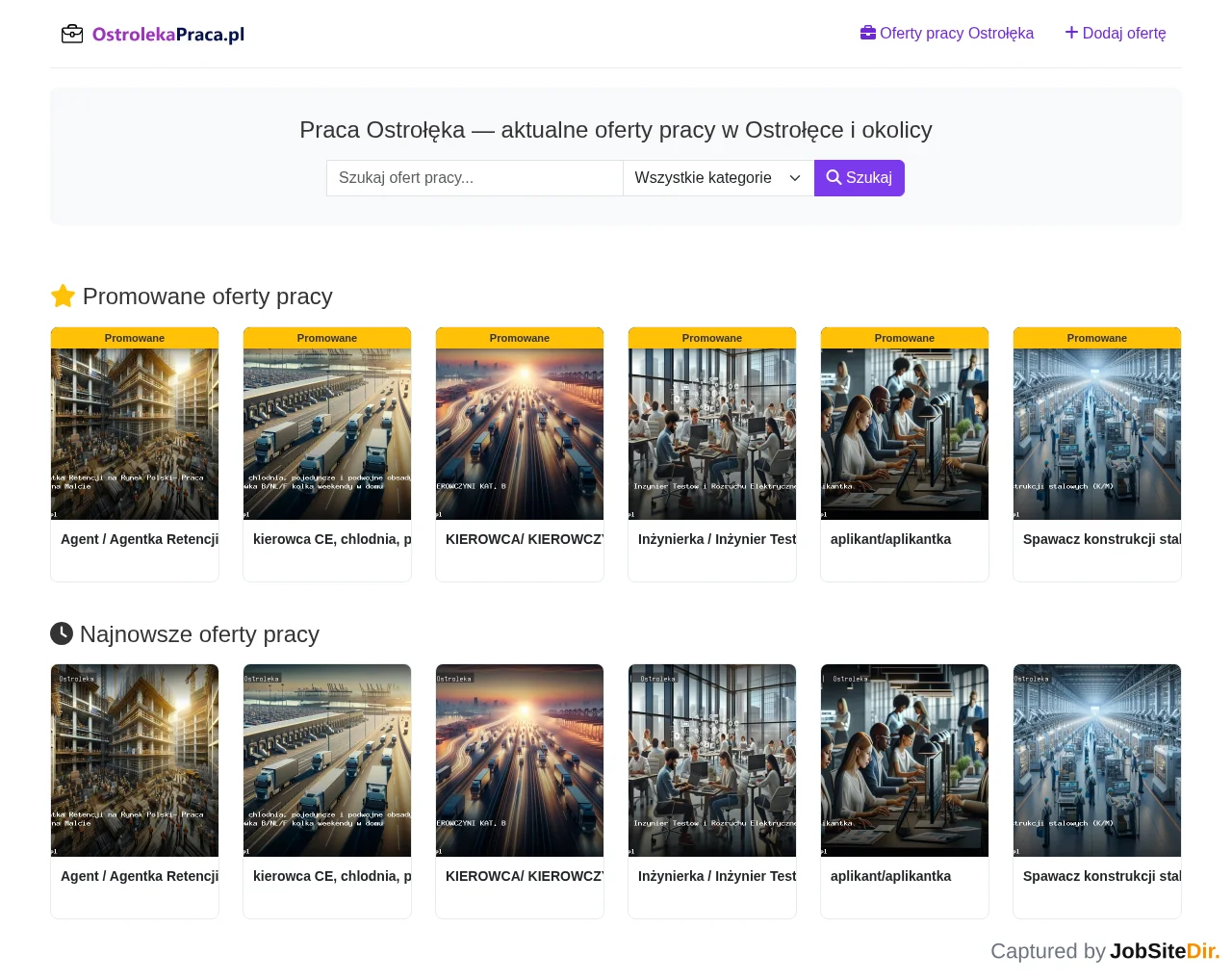Click promoted Inżynierka / Inżynier Testów title

point(717,539)
